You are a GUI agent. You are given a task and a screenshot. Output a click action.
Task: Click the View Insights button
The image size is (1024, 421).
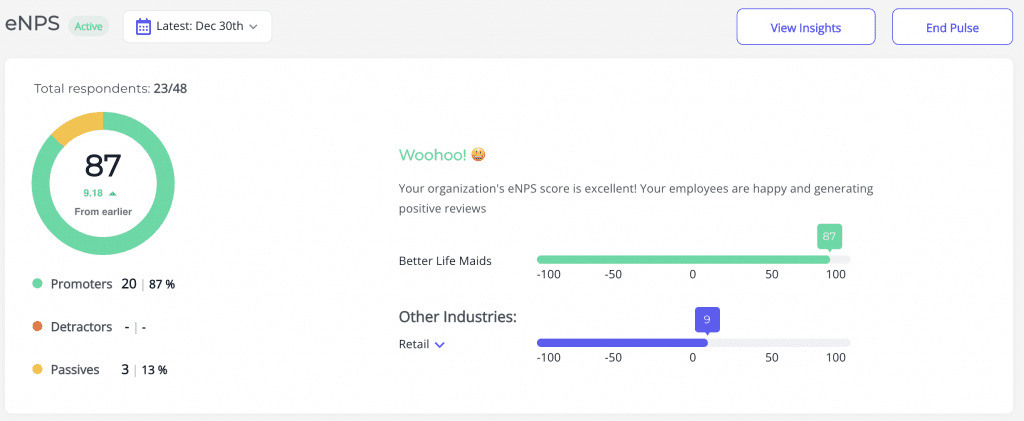805,27
